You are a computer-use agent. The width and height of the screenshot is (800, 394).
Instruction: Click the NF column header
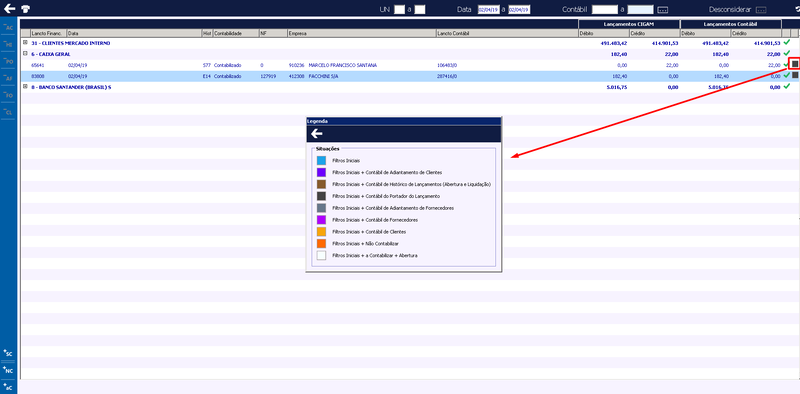coord(273,33)
